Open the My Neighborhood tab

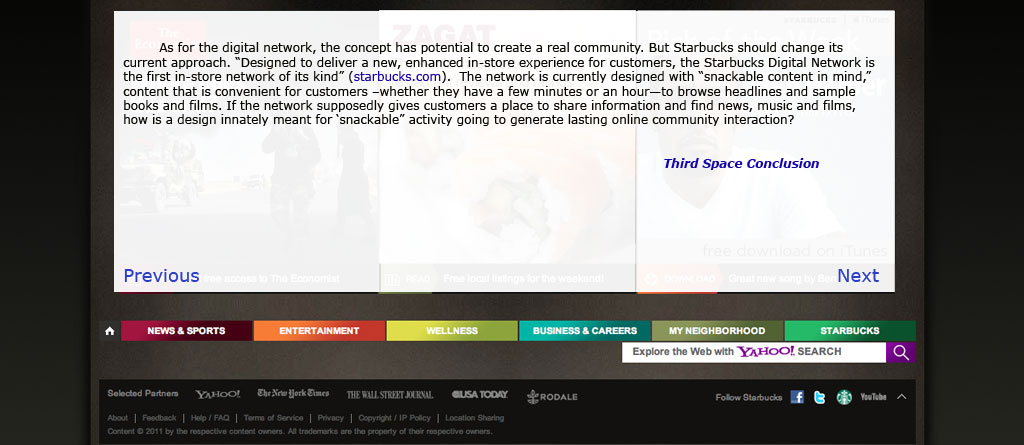tap(717, 331)
